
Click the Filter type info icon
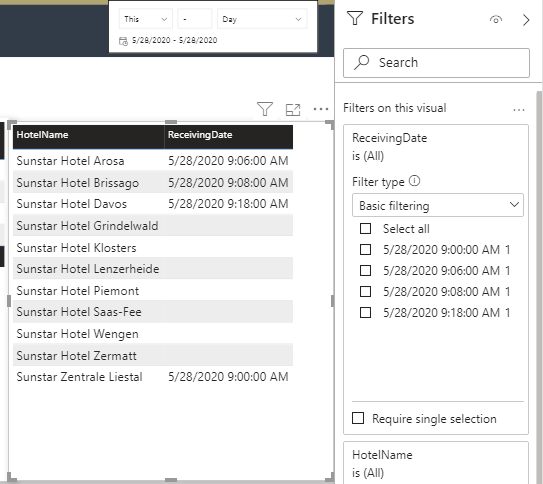(414, 181)
